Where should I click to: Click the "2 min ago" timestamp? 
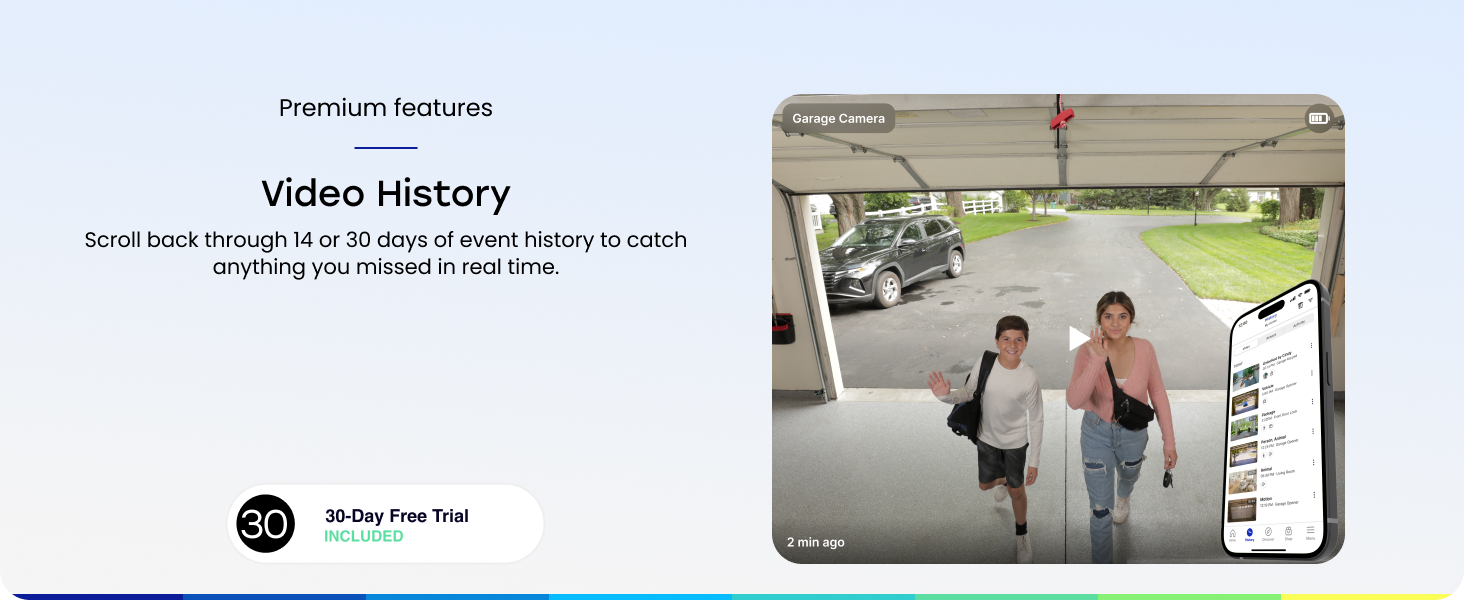815,542
